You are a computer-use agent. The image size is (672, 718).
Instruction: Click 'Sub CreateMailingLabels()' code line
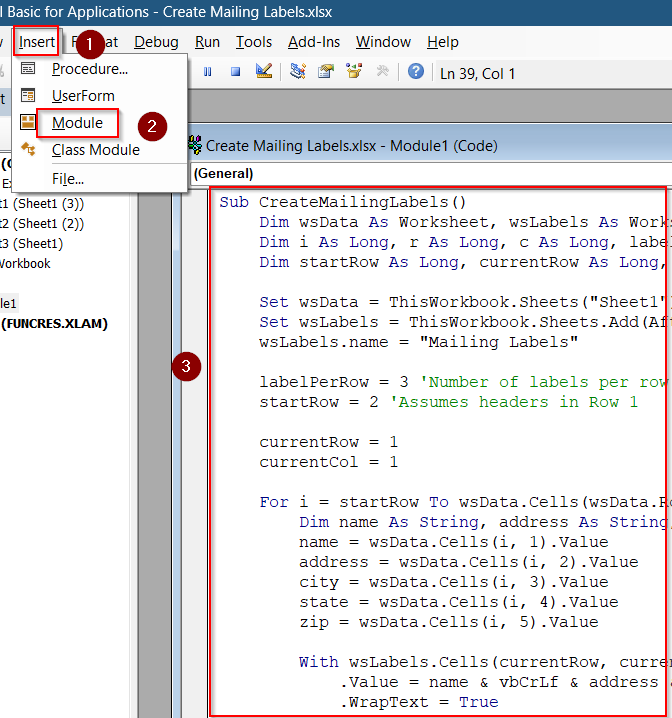(x=342, y=202)
